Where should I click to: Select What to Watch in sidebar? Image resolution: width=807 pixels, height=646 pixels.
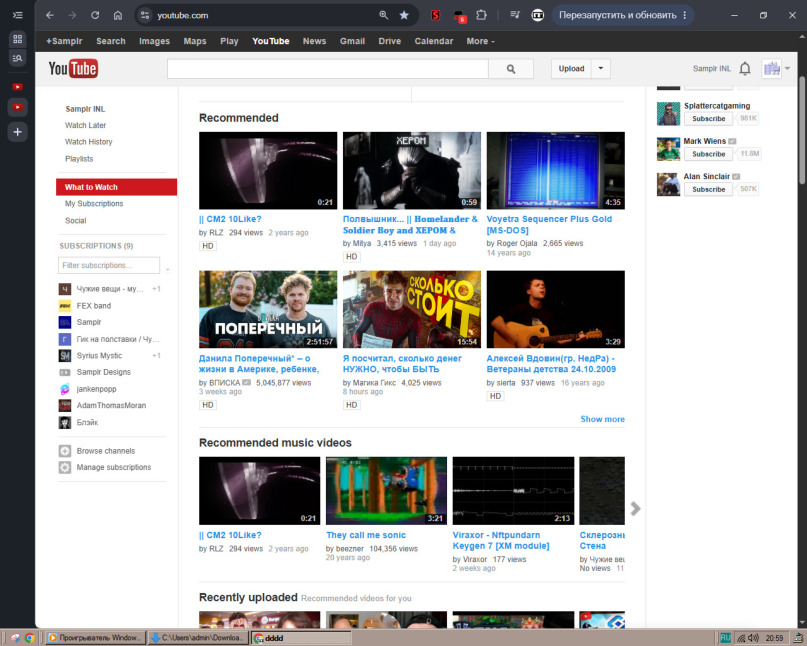coord(116,187)
